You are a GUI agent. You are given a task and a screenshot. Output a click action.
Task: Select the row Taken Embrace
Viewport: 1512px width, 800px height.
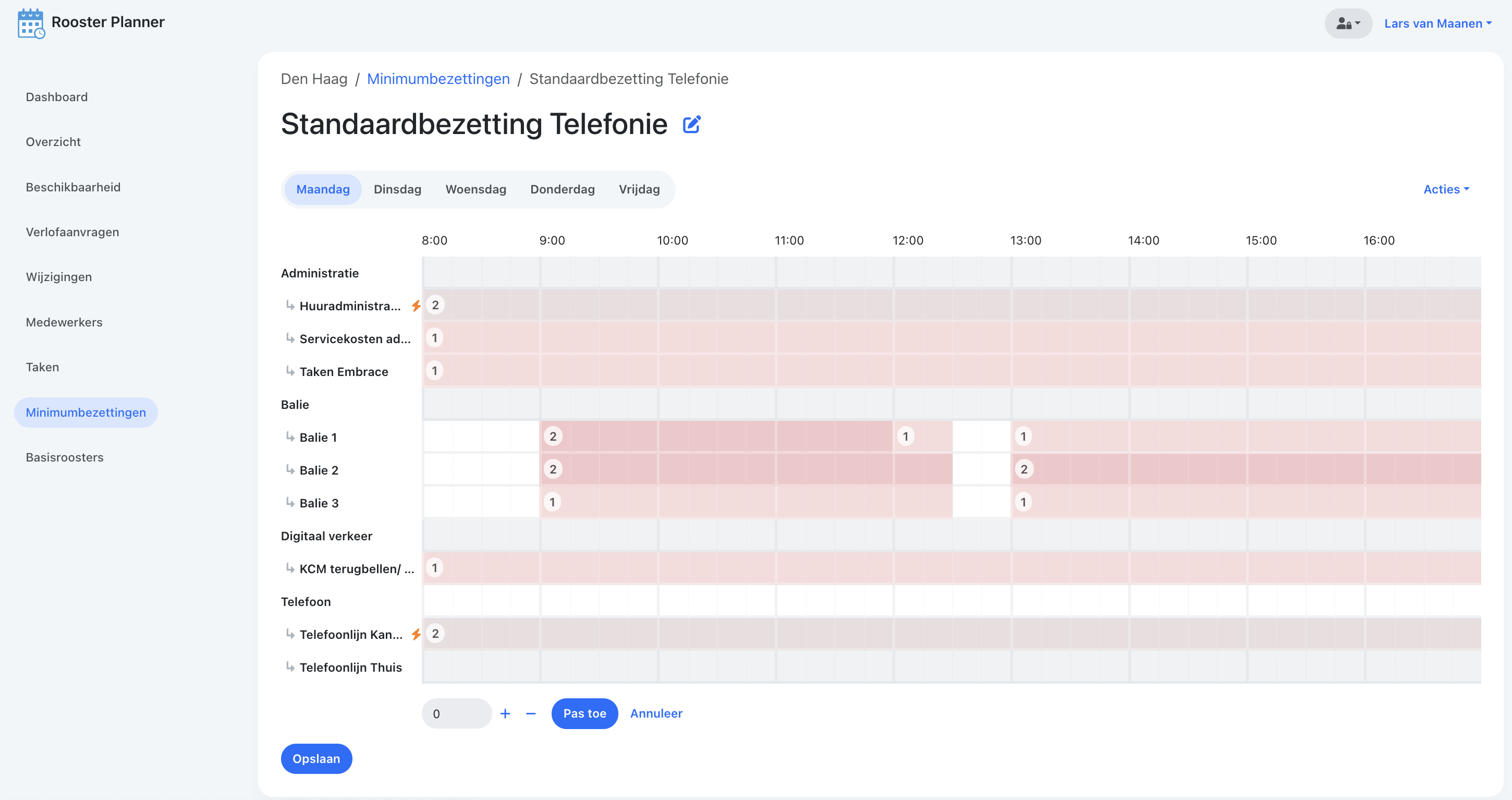[x=344, y=371]
